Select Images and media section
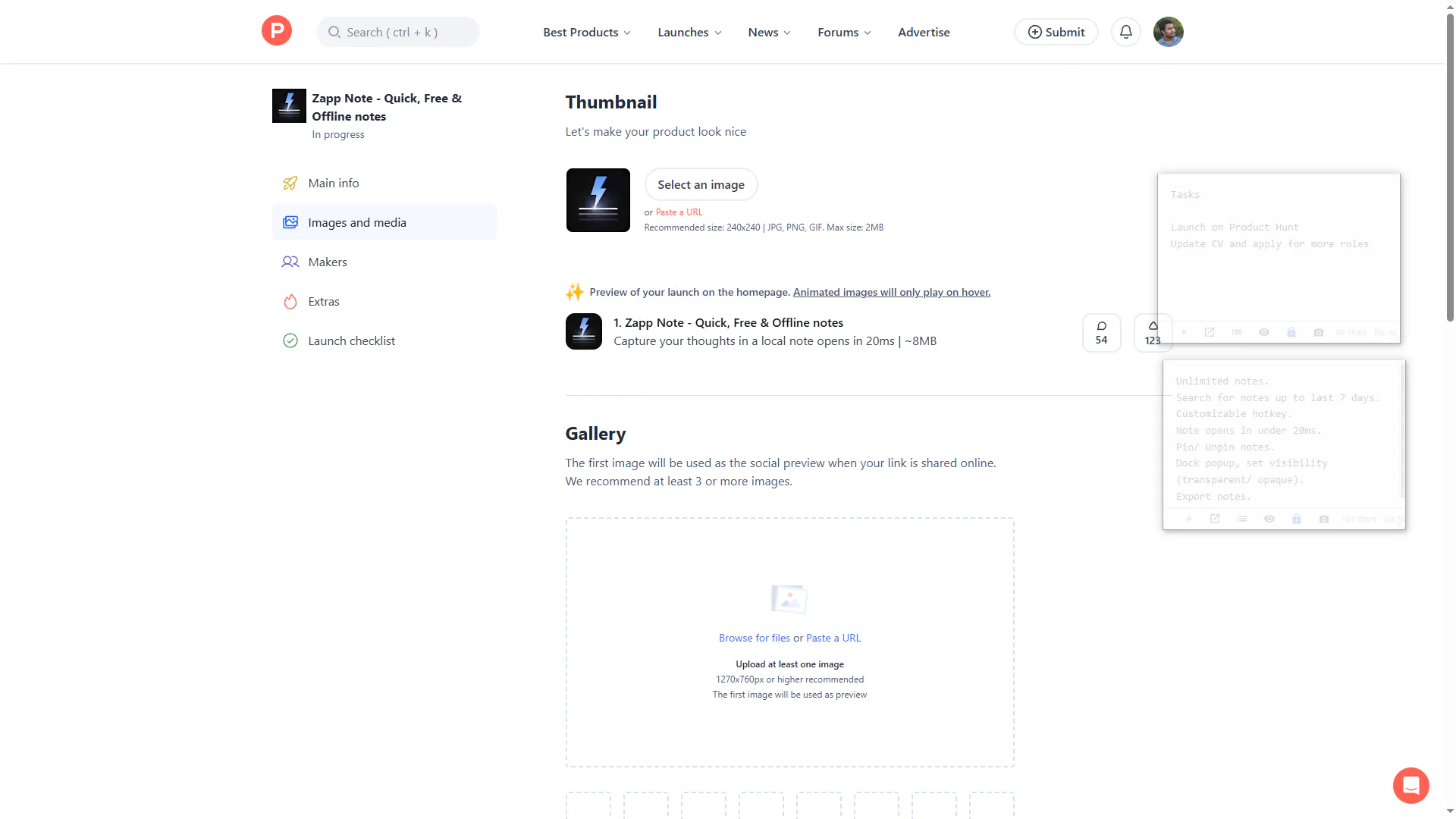 coord(384,223)
